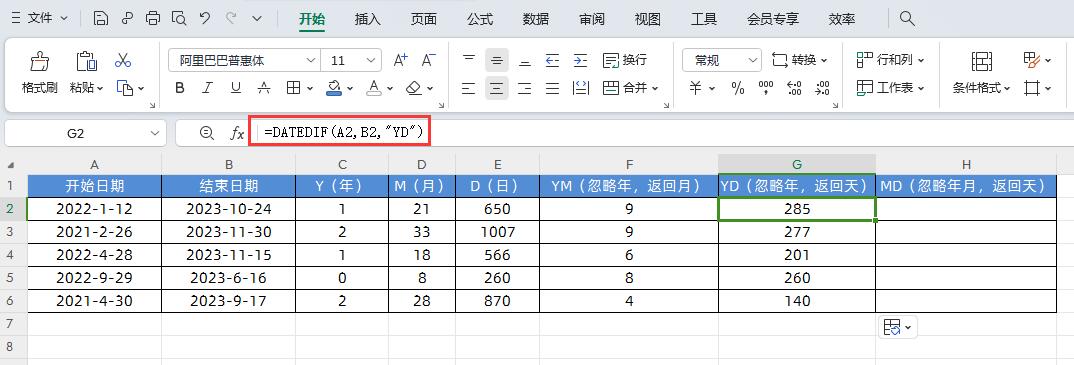
Task: Apply percent style format
Action: point(738,88)
